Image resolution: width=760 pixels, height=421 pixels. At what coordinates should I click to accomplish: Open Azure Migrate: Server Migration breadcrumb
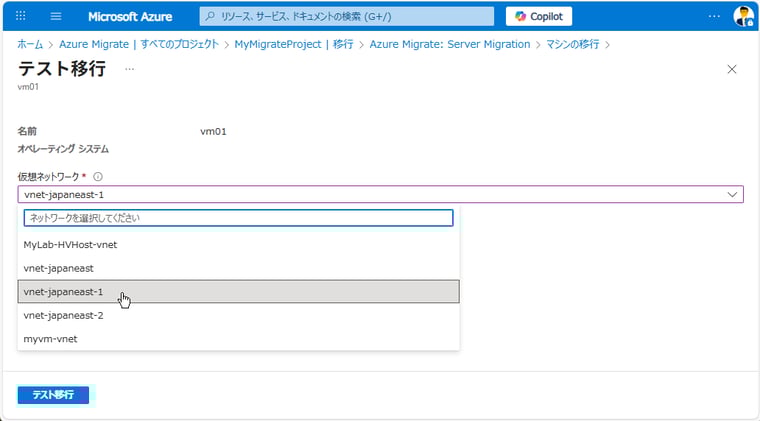point(450,44)
